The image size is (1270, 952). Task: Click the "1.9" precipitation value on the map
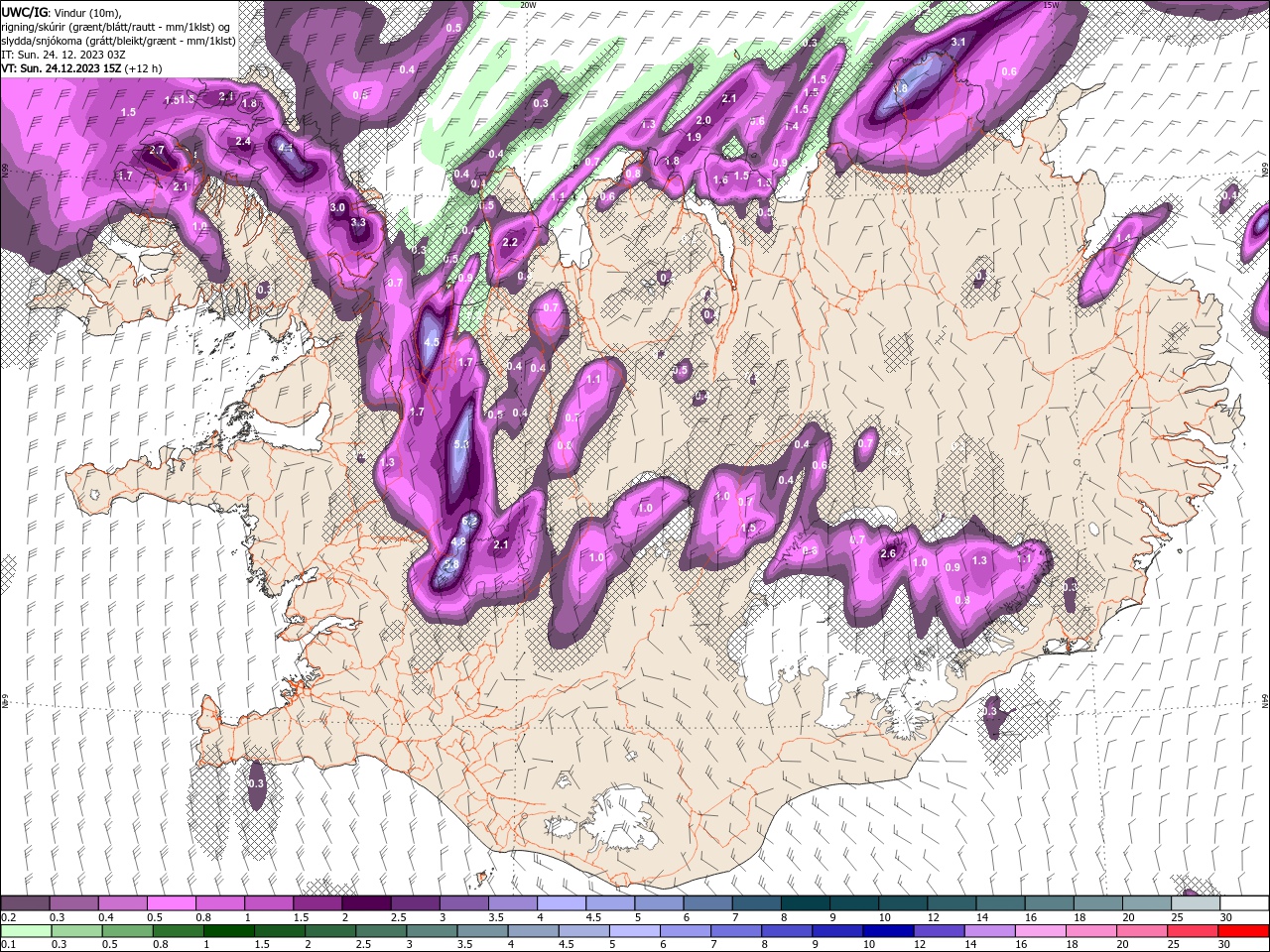[x=694, y=138]
